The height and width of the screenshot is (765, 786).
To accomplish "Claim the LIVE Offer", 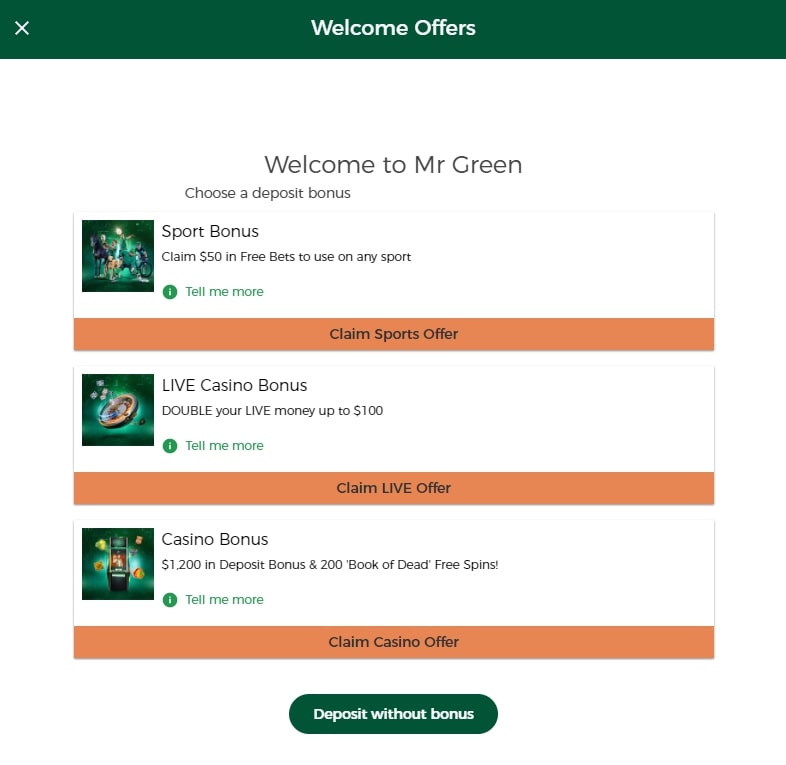I will [394, 488].
